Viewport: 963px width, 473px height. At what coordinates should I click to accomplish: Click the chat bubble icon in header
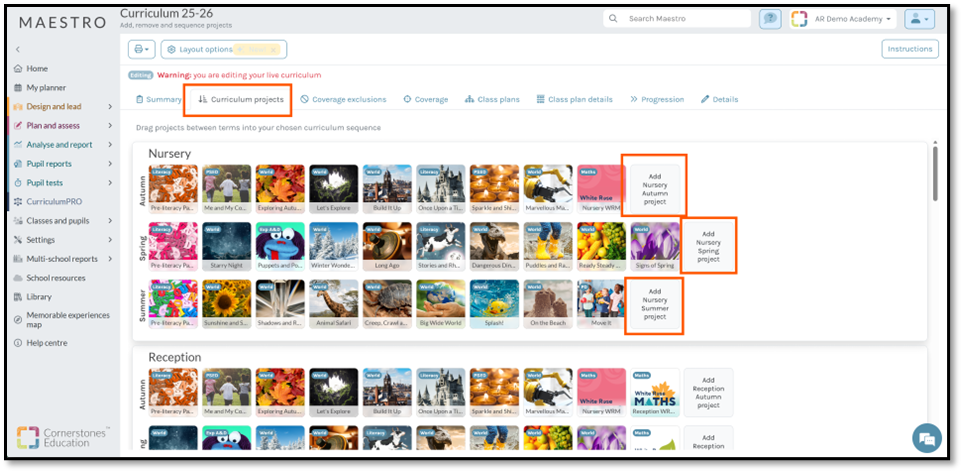[770, 19]
